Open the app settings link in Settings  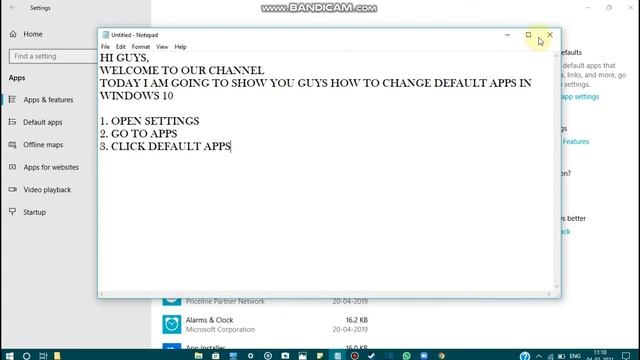(580, 97)
